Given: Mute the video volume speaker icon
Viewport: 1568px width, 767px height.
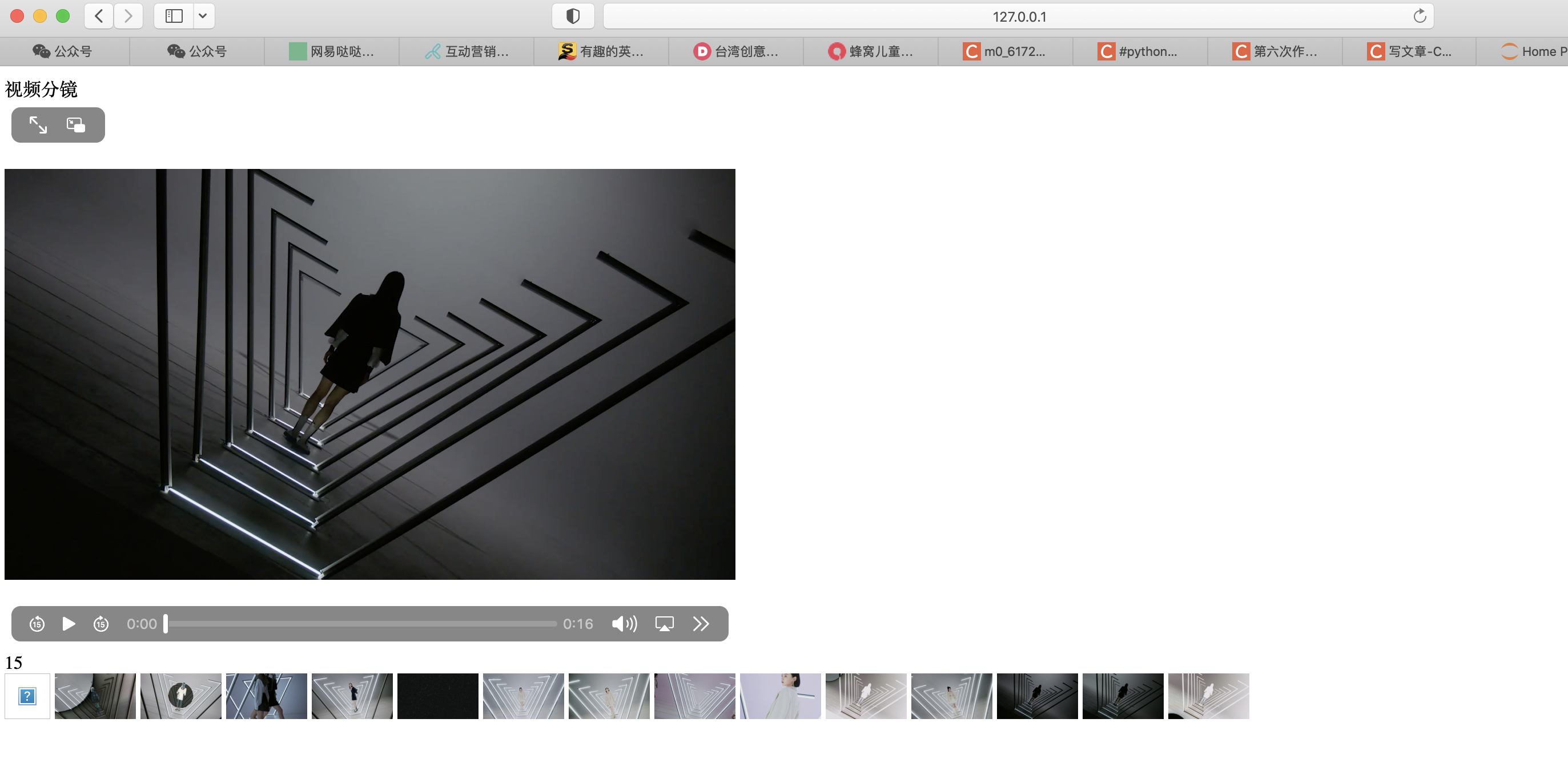Looking at the screenshot, I should [x=624, y=623].
